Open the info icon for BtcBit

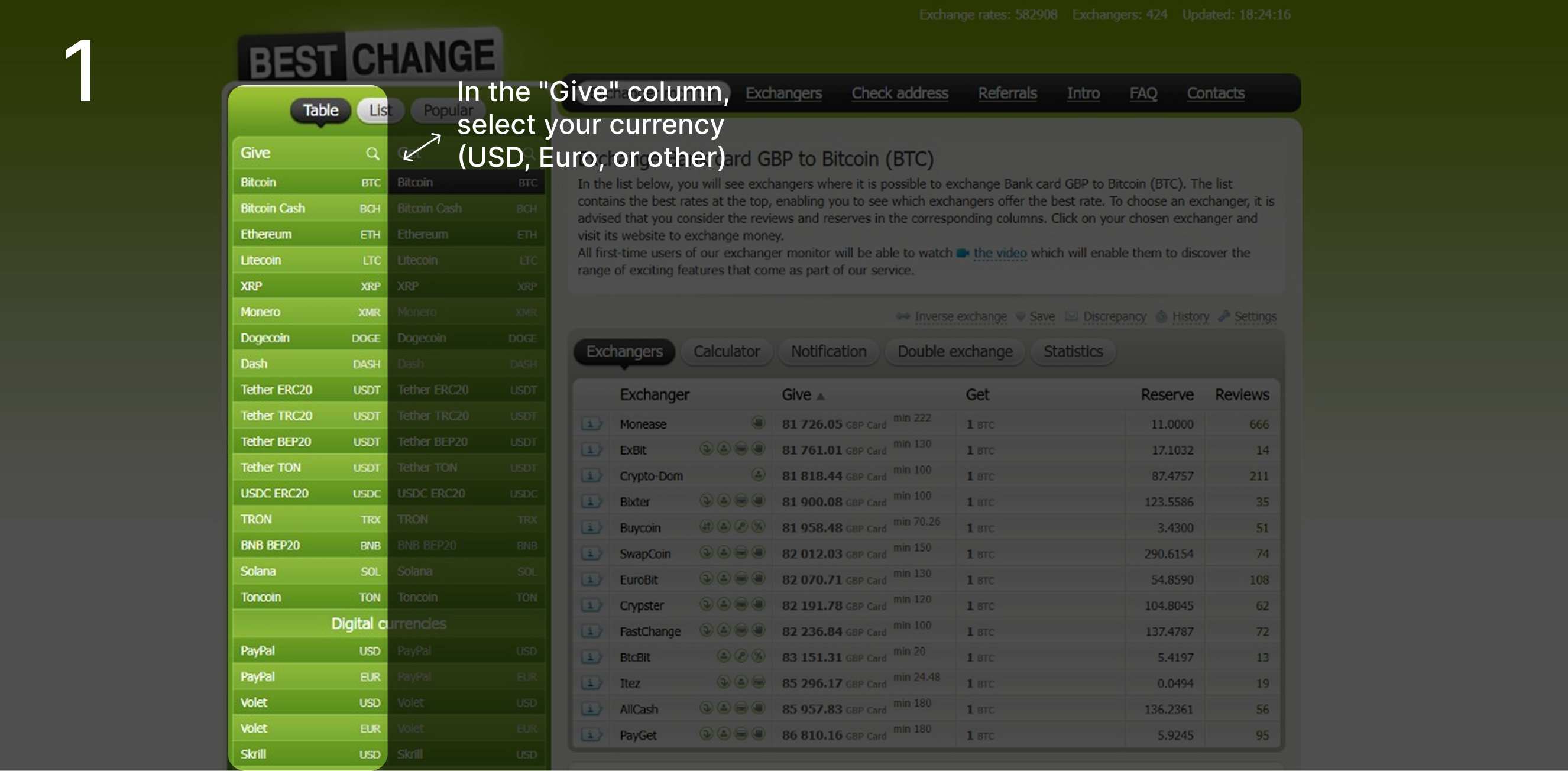tap(591, 657)
